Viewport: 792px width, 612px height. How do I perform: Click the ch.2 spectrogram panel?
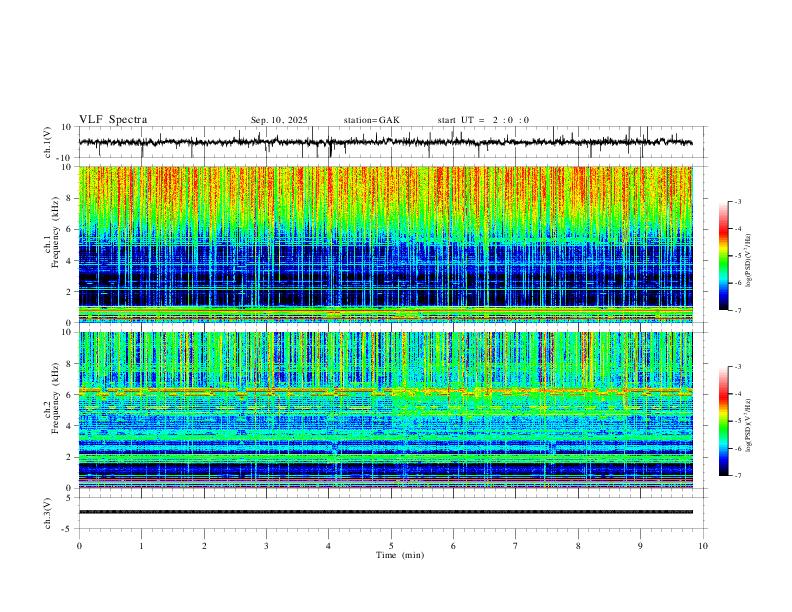(385, 410)
